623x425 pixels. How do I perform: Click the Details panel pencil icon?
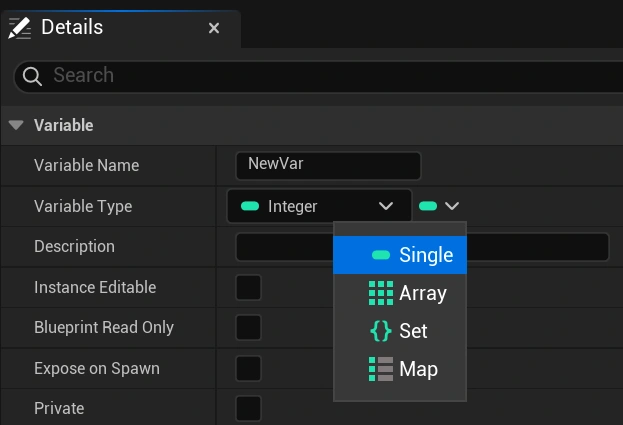(19, 28)
